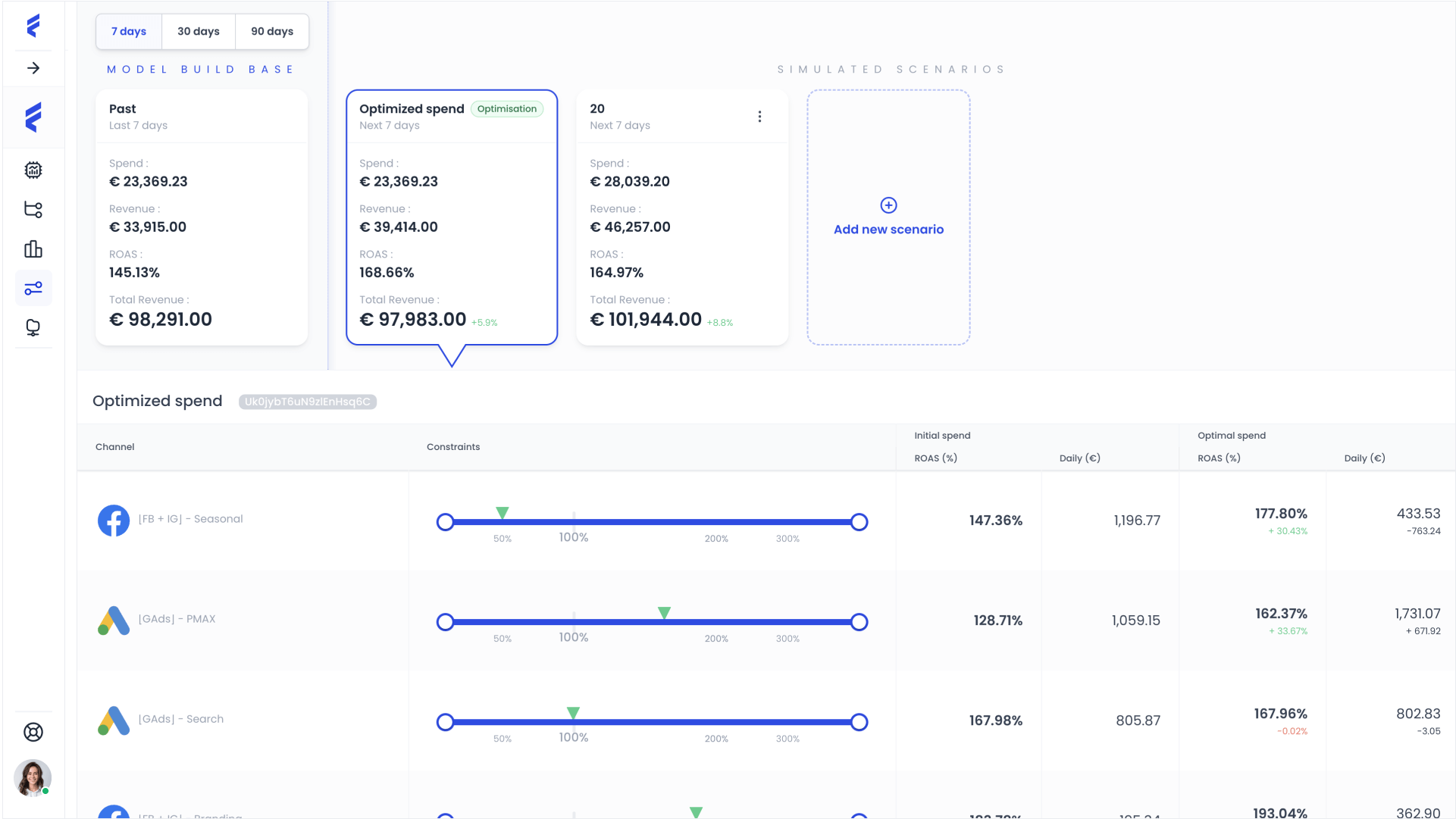The width and height of the screenshot is (1456, 819).
Task: Click Seasonal optimal ROAS 177.80%
Action: pyautogui.click(x=1281, y=514)
